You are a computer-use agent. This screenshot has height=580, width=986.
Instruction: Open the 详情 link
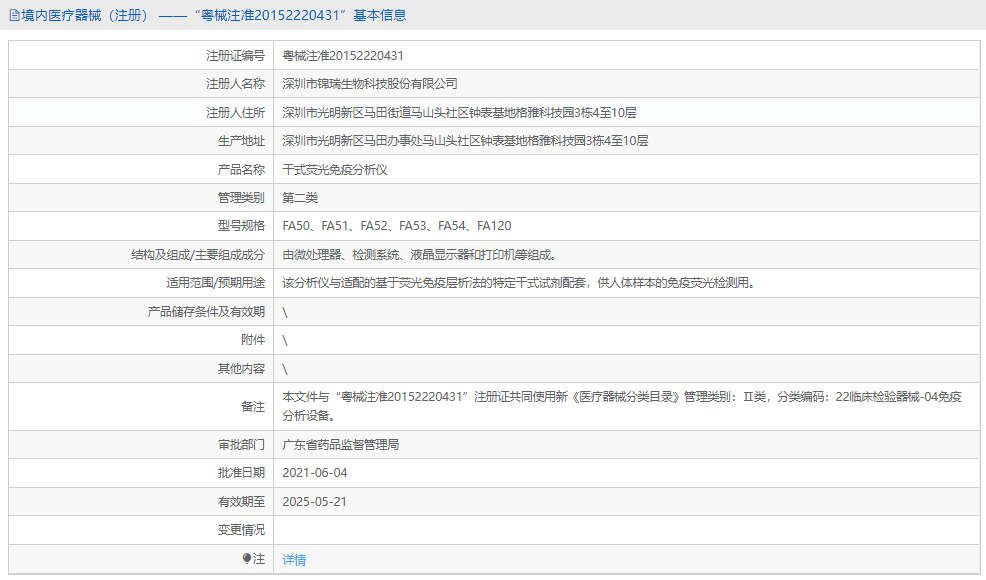coord(292,560)
